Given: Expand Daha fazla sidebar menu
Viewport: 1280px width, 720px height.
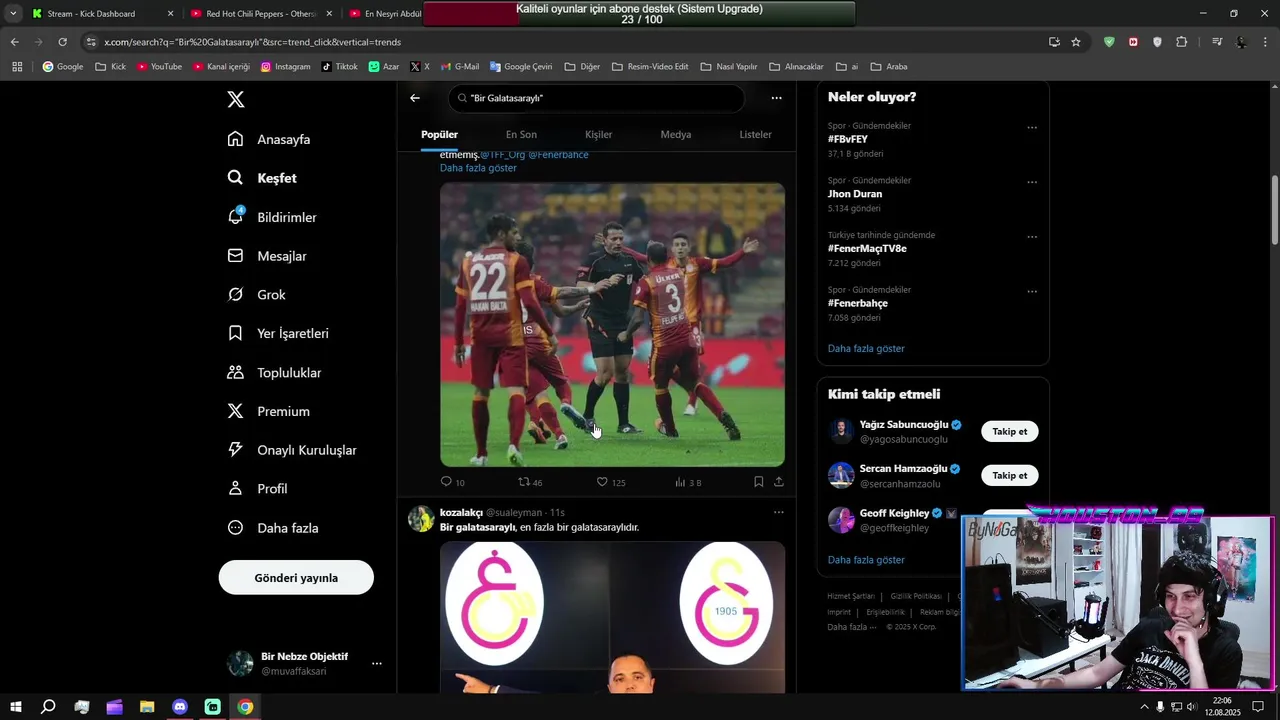Looking at the screenshot, I should click(273, 528).
